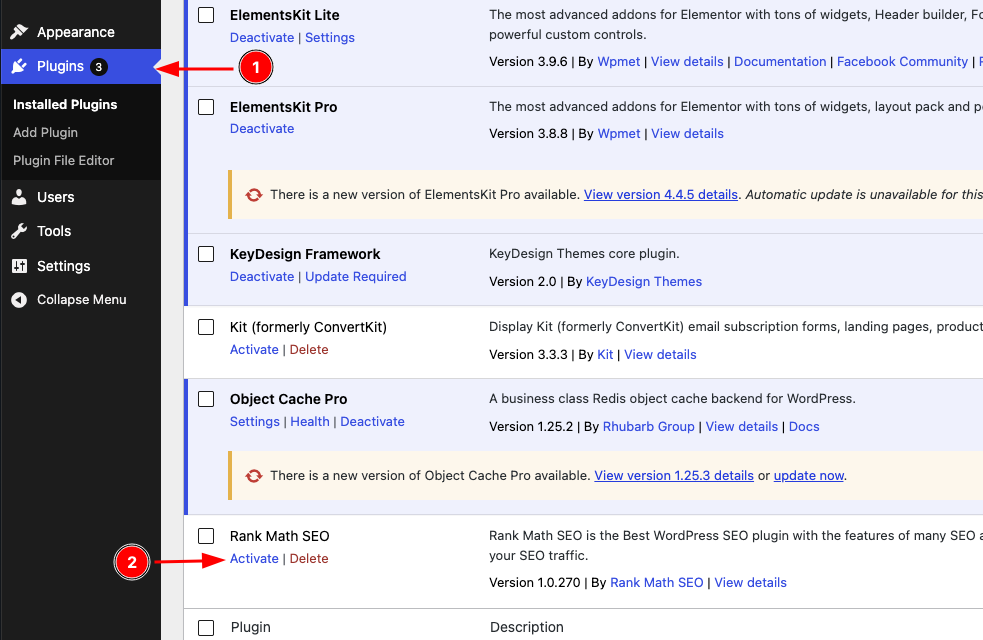Screen dimensions: 983x640
Task: Open the Add Plugin submenu
Action: (x=45, y=132)
